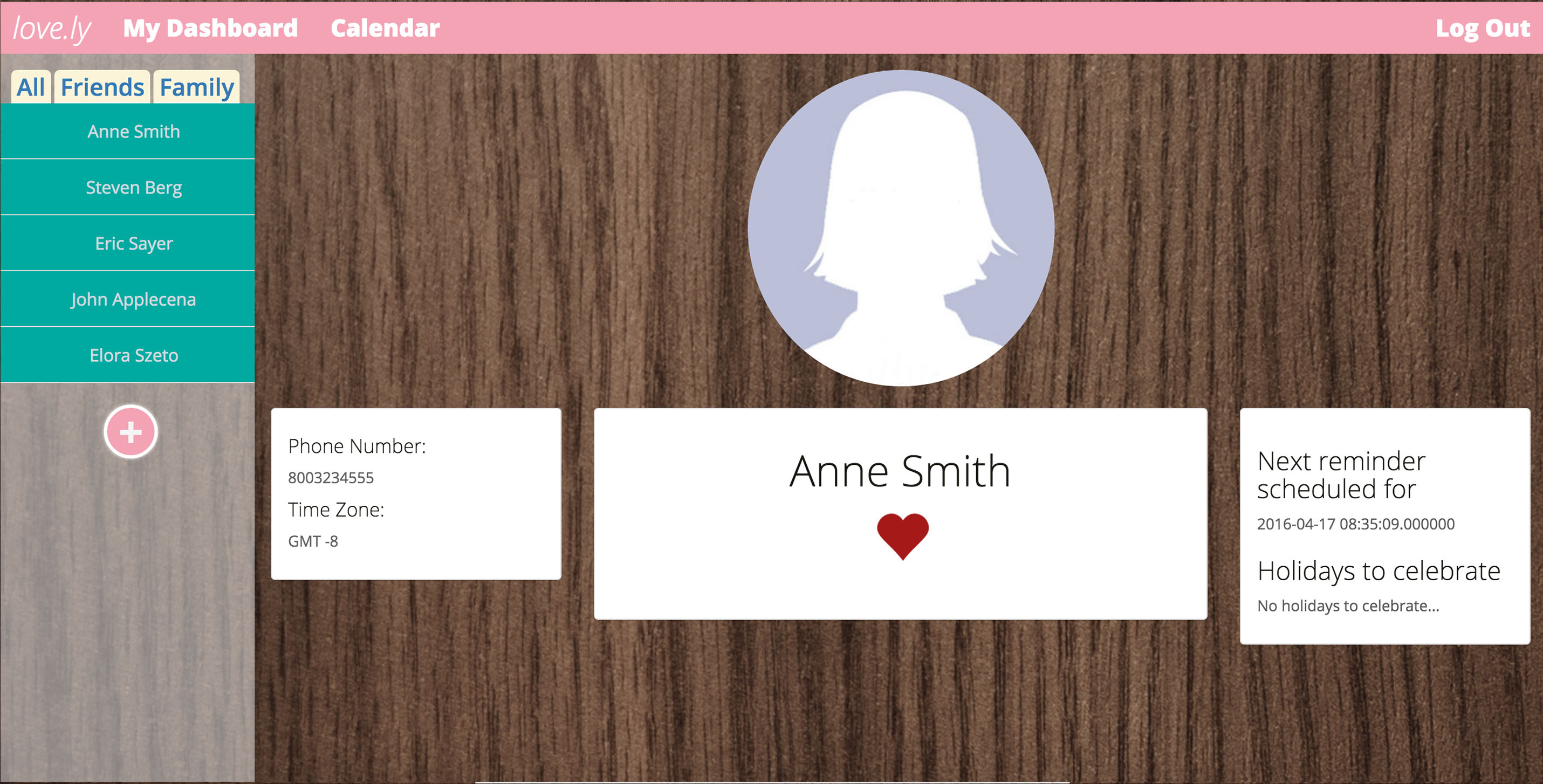Image resolution: width=1543 pixels, height=784 pixels.
Task: Open the Calendar page
Action: pyautogui.click(x=385, y=28)
